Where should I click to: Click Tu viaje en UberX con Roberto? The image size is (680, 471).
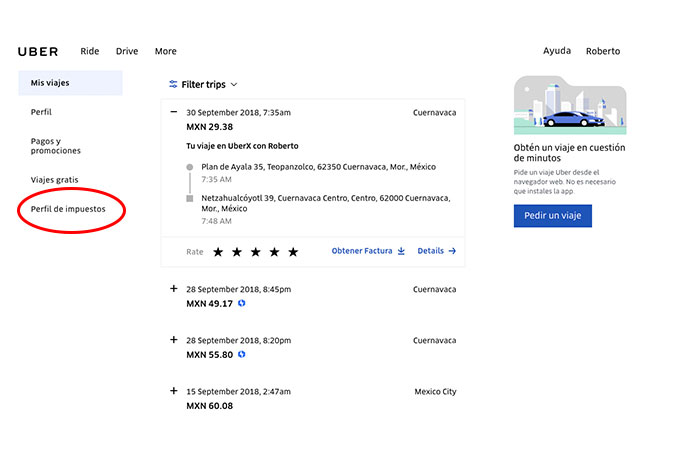pos(242,146)
